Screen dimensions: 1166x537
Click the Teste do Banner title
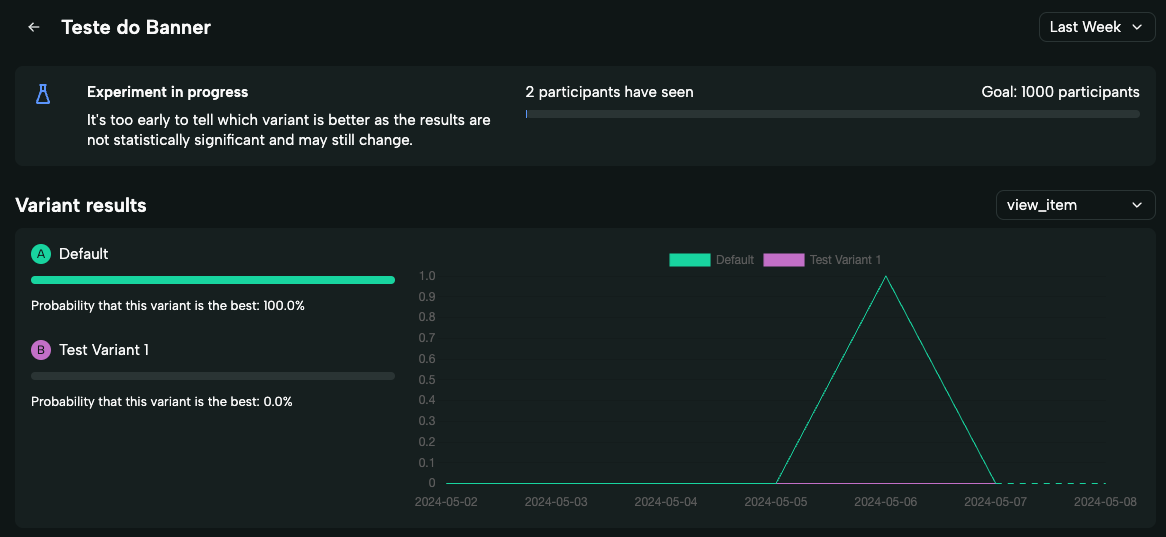click(x=136, y=28)
